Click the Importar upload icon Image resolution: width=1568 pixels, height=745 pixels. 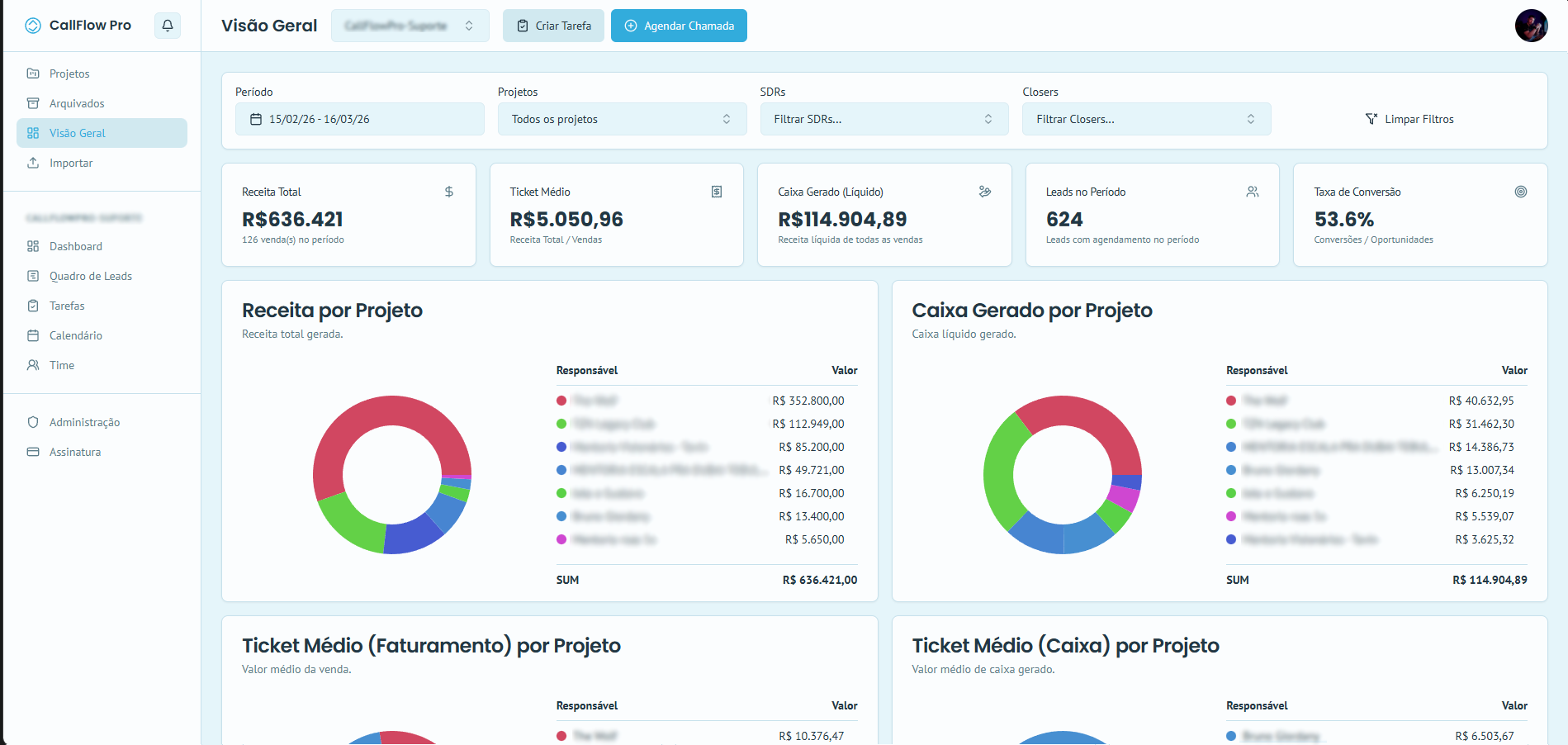click(x=33, y=163)
